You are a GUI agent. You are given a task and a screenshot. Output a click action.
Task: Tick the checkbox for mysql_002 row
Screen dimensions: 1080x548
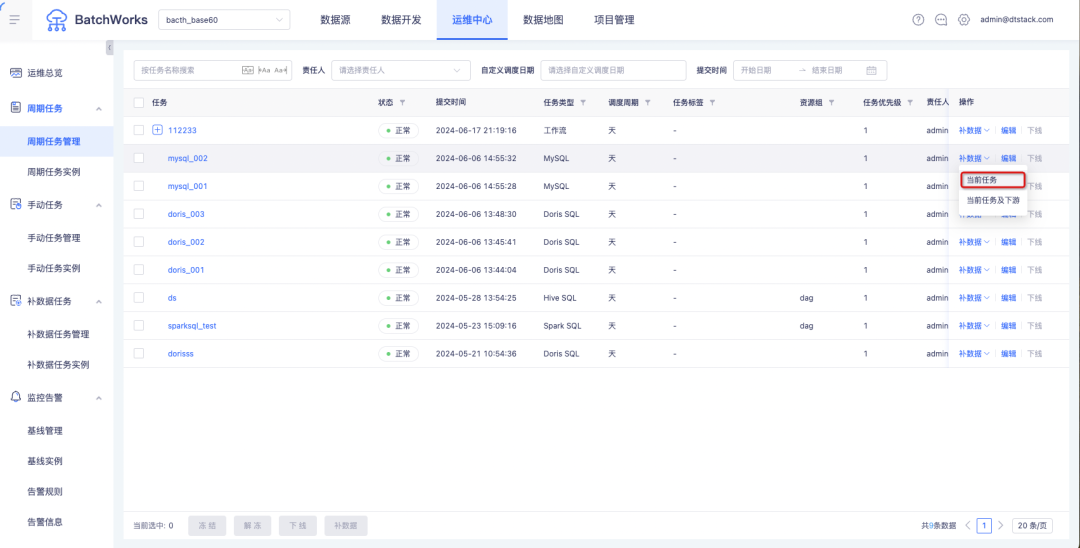139,158
